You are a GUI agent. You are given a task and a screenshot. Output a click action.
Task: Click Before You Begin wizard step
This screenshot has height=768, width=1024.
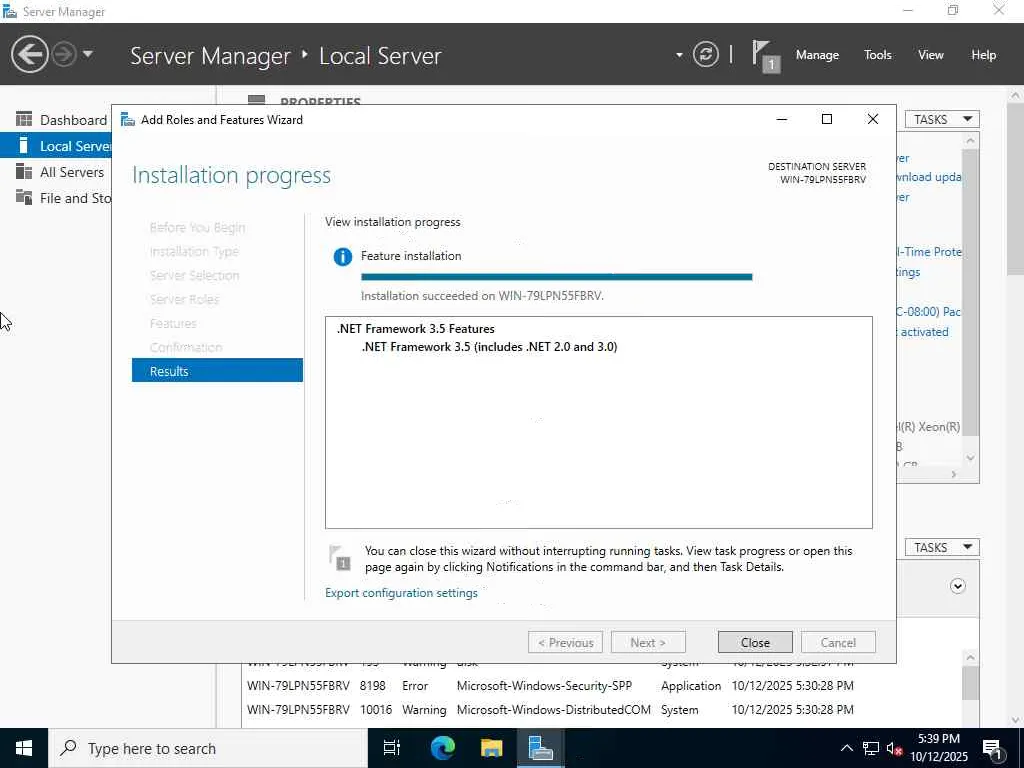coord(197,227)
